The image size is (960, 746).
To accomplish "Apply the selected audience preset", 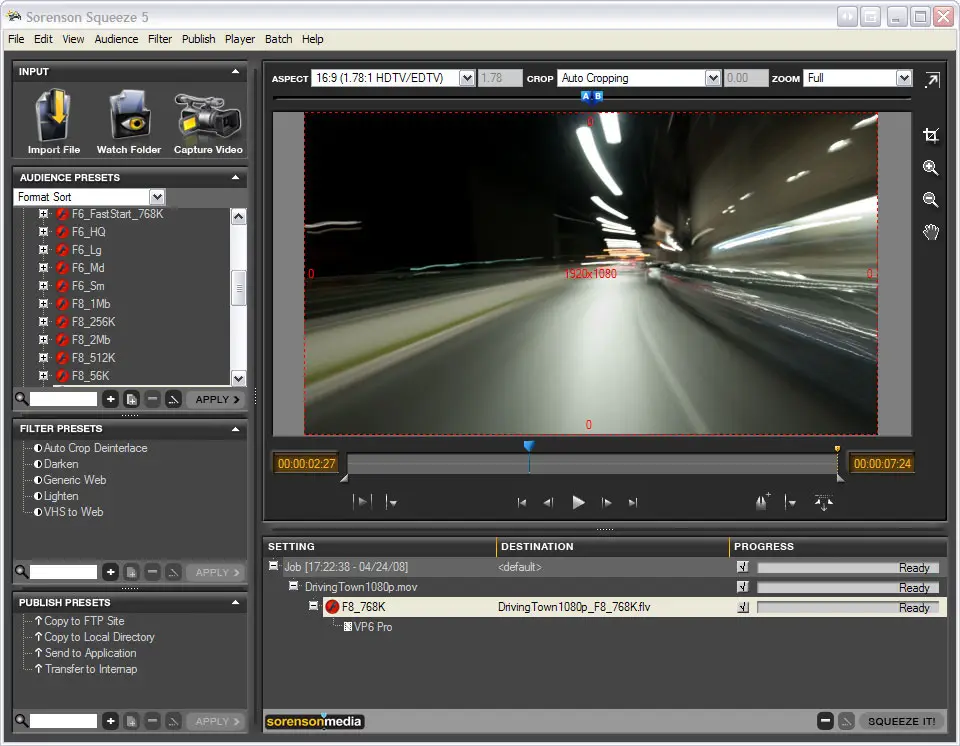I will pos(216,399).
